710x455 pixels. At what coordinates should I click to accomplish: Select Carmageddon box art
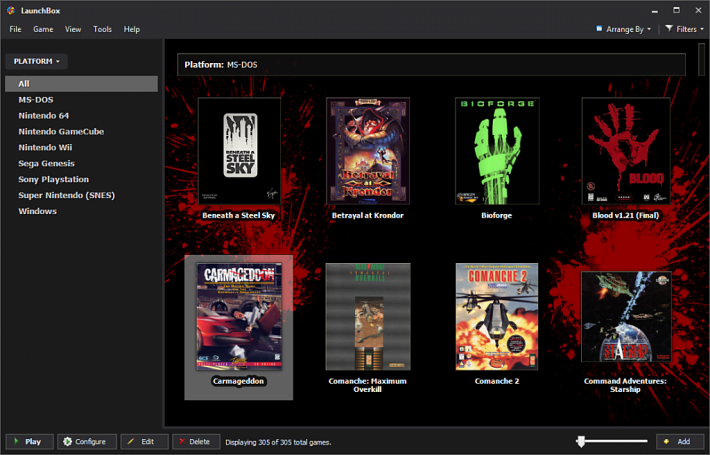pyautogui.click(x=239, y=316)
